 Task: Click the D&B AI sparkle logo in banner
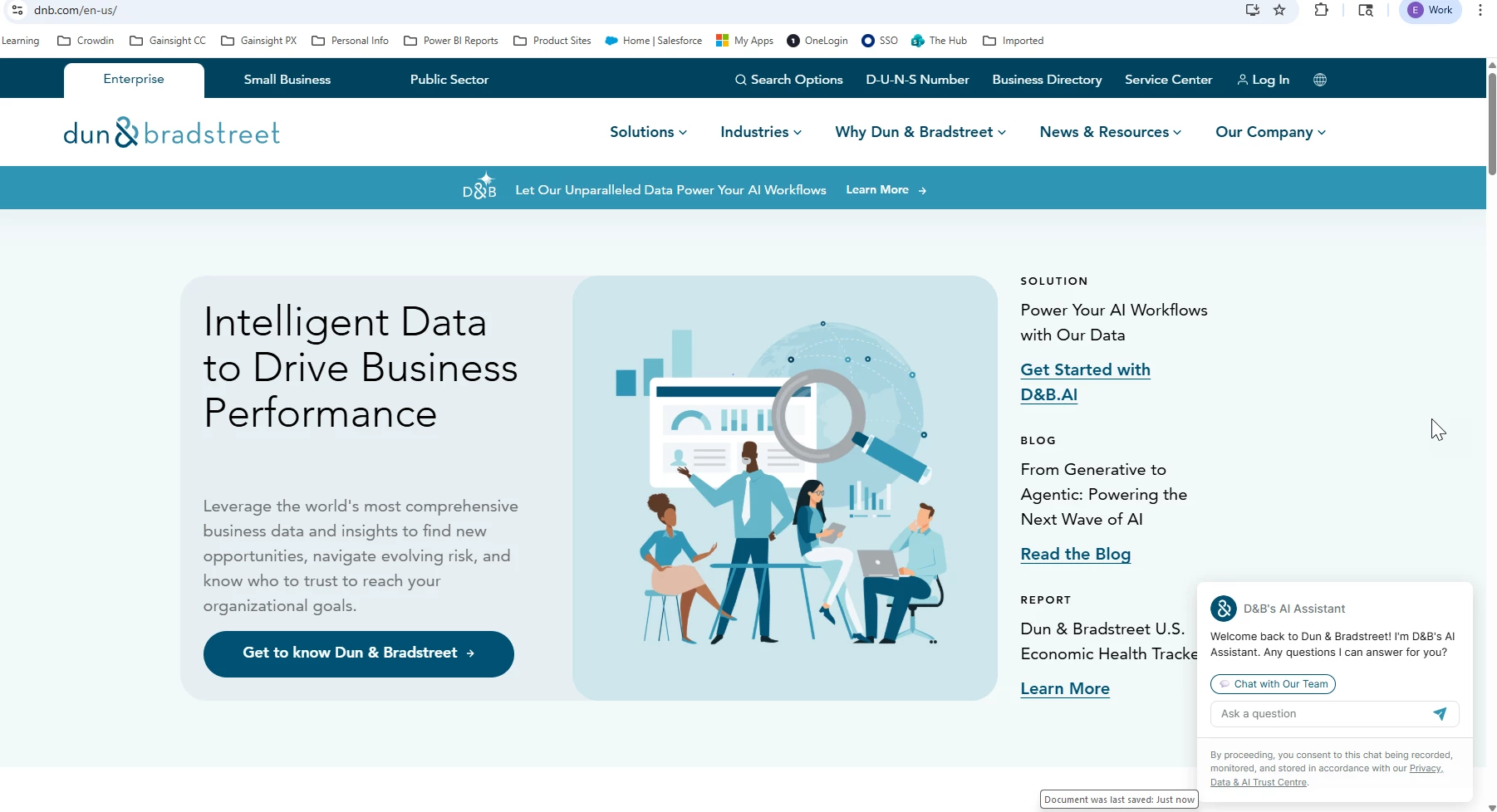(x=480, y=187)
